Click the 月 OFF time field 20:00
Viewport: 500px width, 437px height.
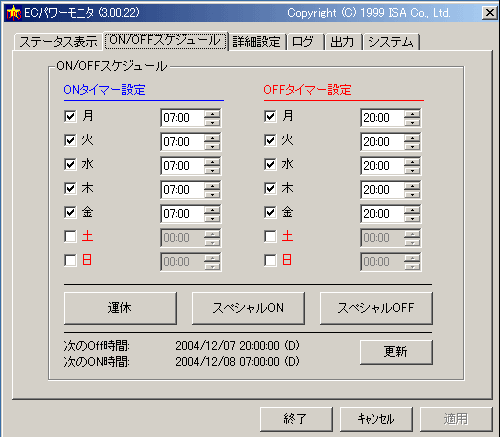pos(383,118)
